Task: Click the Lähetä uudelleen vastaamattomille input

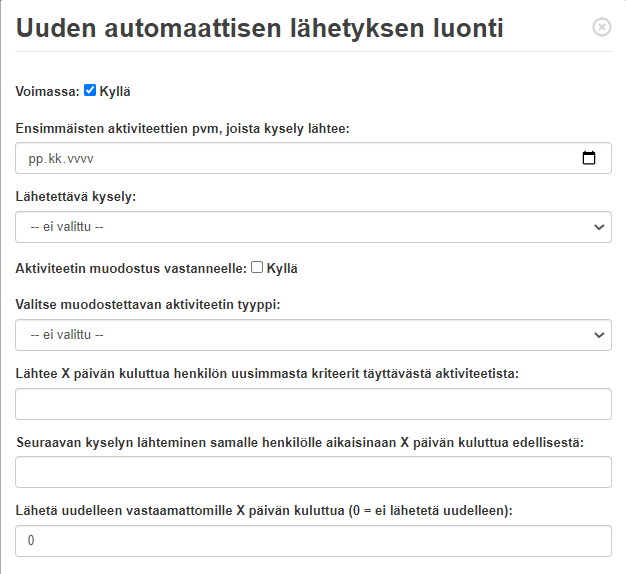Action: click(313, 541)
